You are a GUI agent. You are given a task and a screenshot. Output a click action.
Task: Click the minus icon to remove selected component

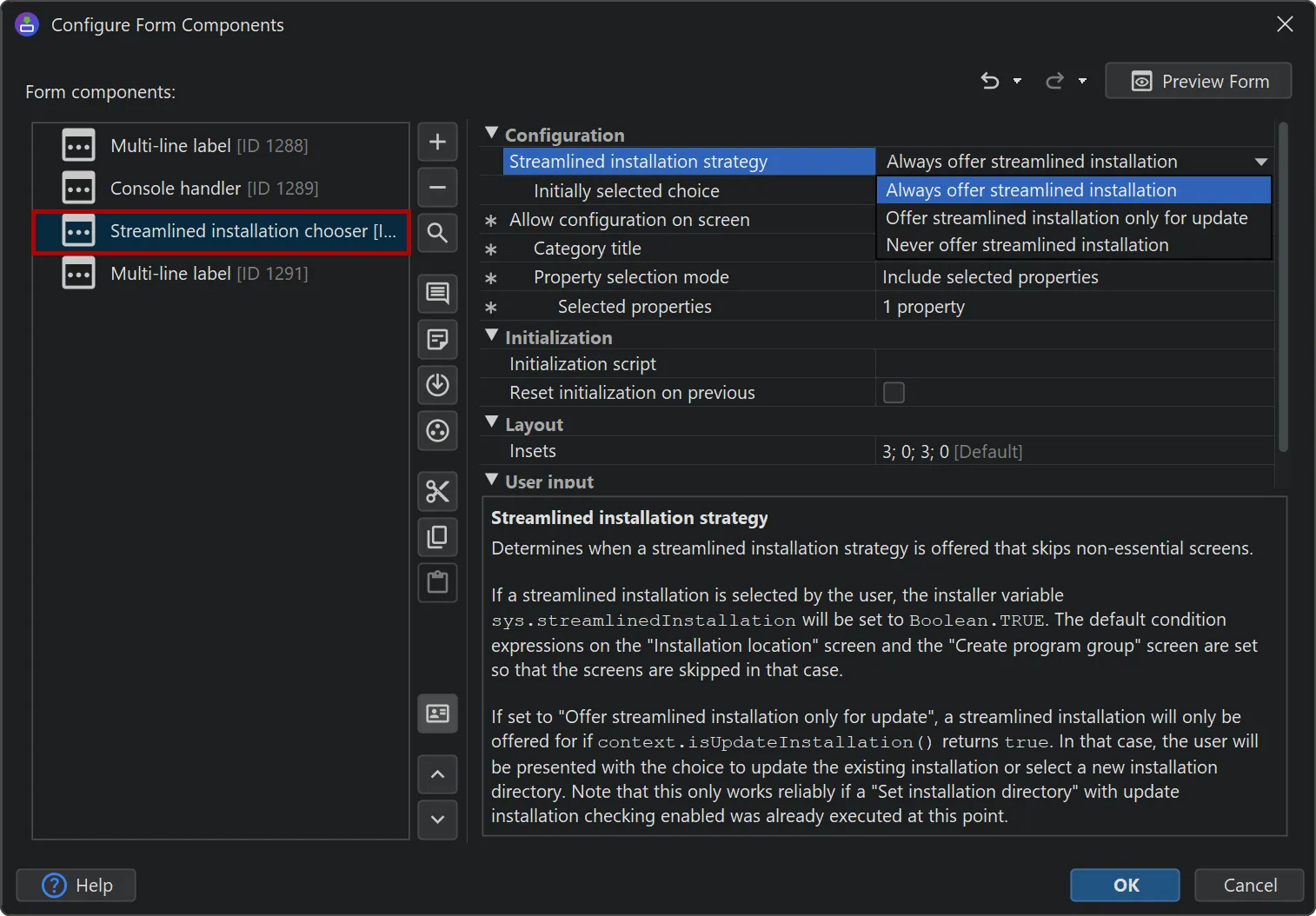437,187
